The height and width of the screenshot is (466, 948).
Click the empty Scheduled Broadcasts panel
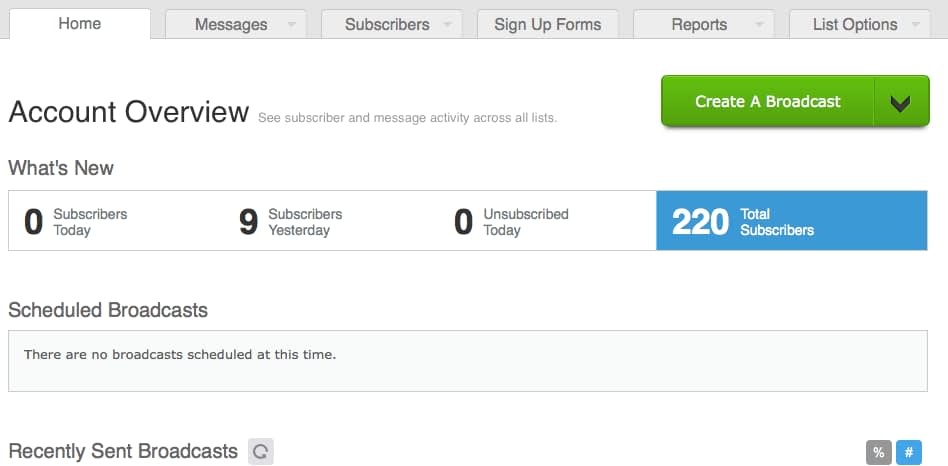467,361
